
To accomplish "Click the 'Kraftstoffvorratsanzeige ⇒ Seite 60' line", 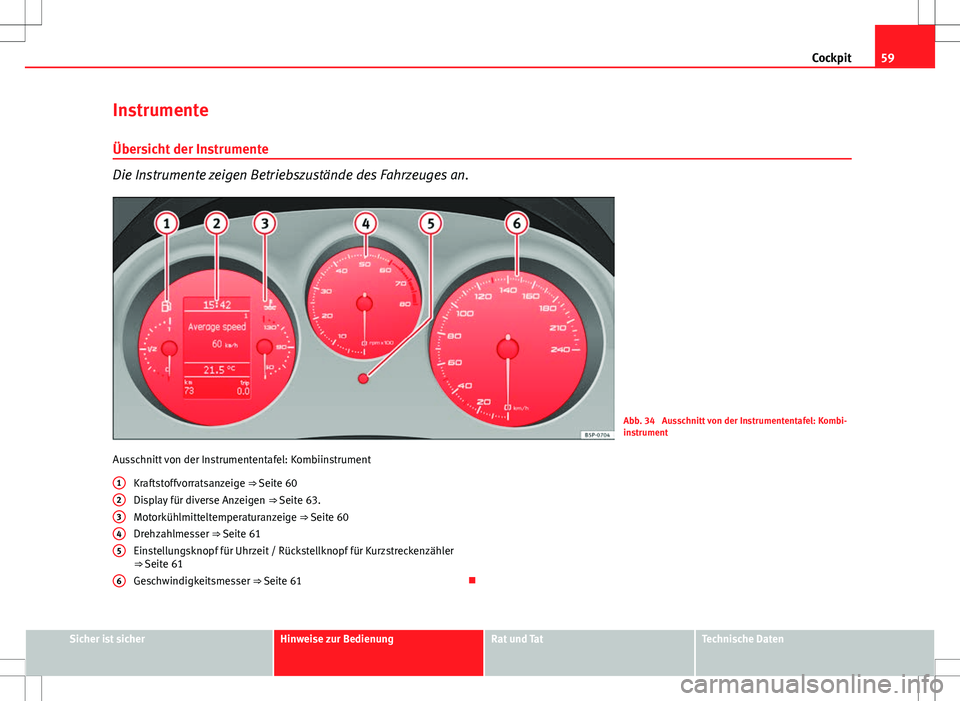I will pos(215,483).
